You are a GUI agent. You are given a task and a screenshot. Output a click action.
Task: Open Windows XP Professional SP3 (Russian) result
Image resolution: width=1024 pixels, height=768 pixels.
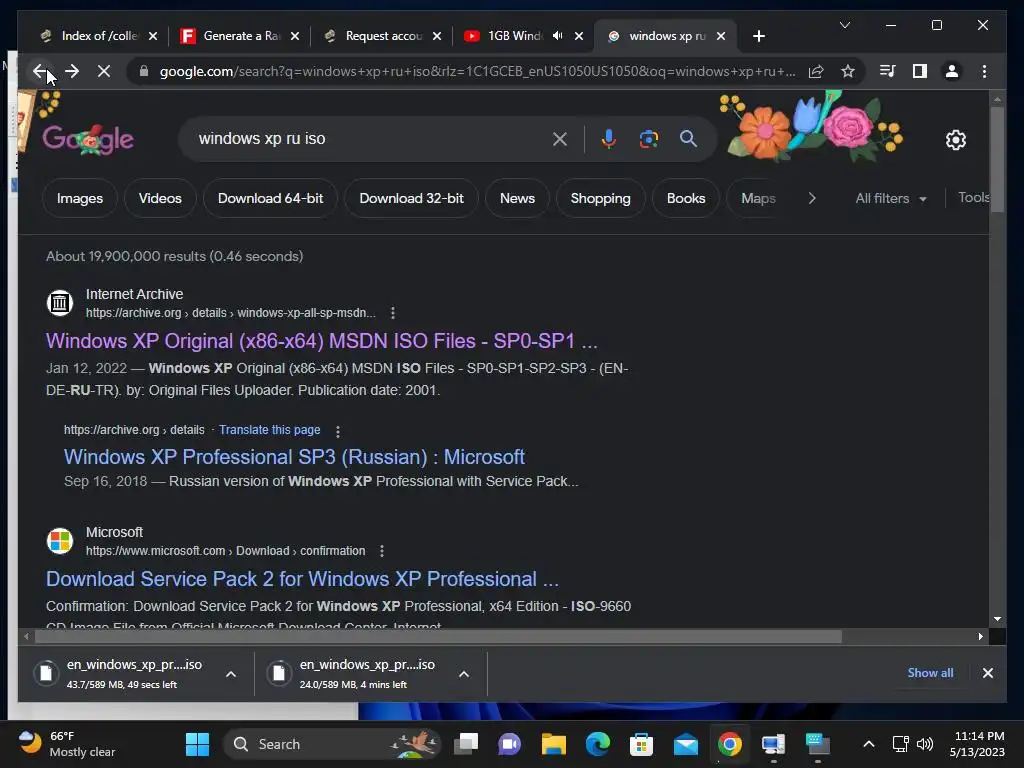point(294,457)
